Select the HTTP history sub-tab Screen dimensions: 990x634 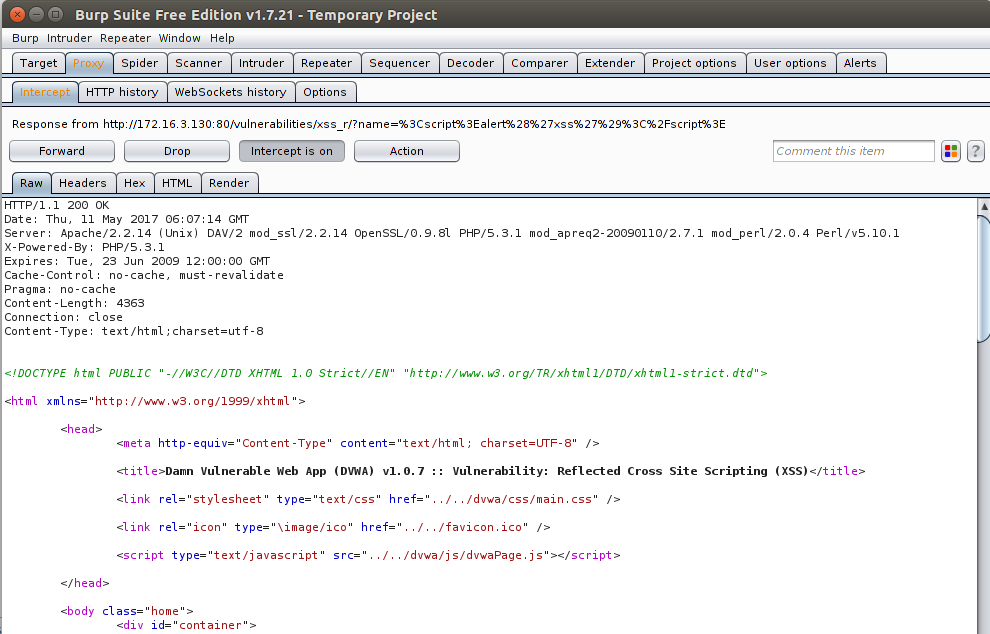point(122,92)
